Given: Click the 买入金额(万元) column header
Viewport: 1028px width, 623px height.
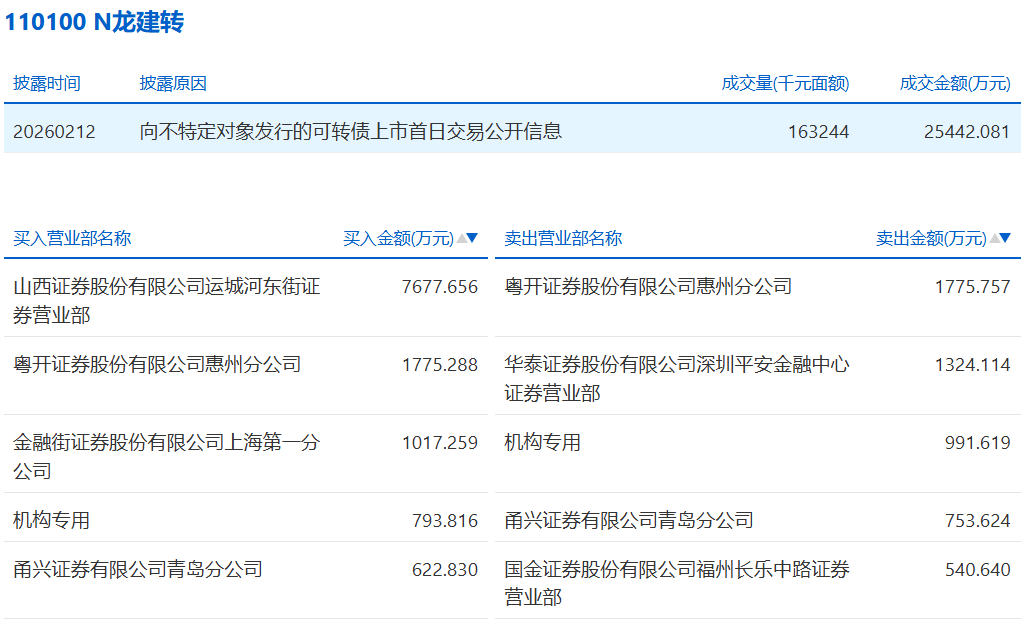Looking at the screenshot, I should point(399,239).
